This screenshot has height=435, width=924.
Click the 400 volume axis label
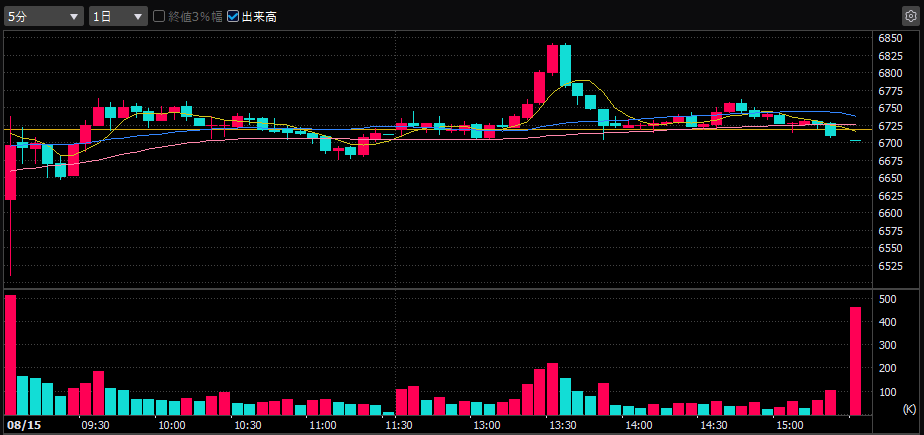click(x=887, y=322)
